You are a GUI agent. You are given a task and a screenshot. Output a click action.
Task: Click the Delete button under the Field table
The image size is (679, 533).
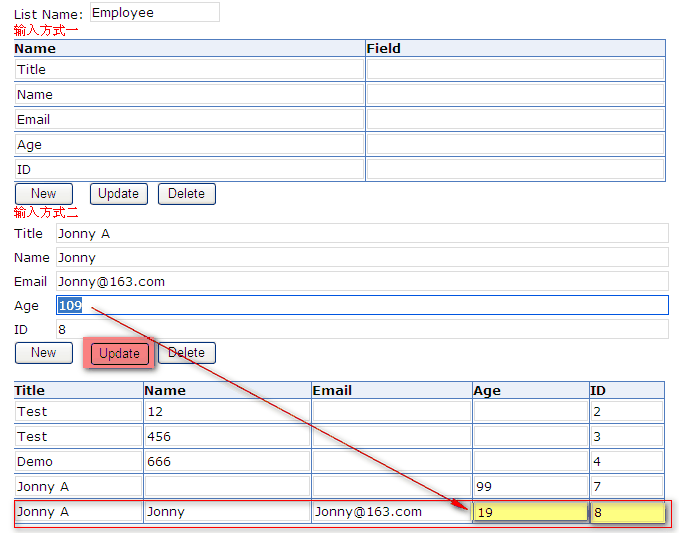point(187,194)
